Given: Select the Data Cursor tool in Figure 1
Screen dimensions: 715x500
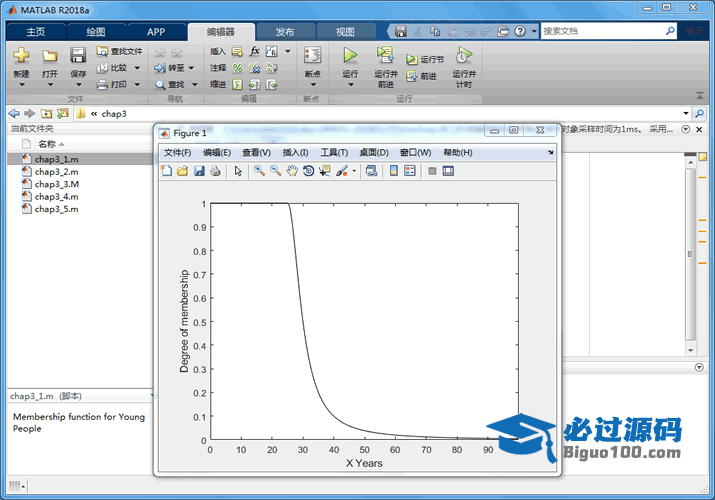Looking at the screenshot, I should pyautogui.click(x=325, y=171).
